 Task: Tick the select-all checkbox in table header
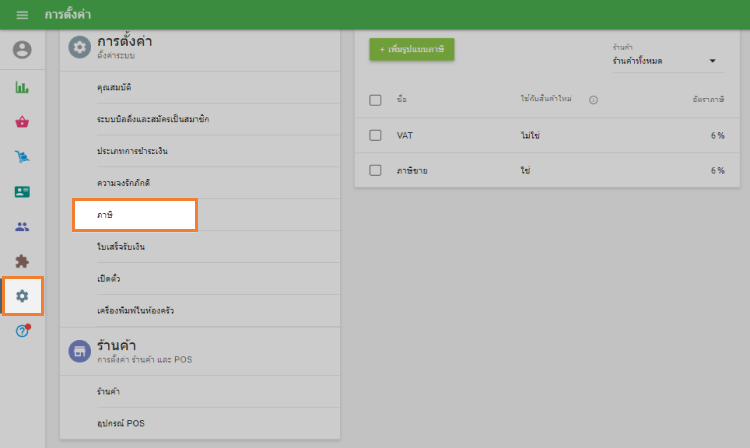(375, 100)
